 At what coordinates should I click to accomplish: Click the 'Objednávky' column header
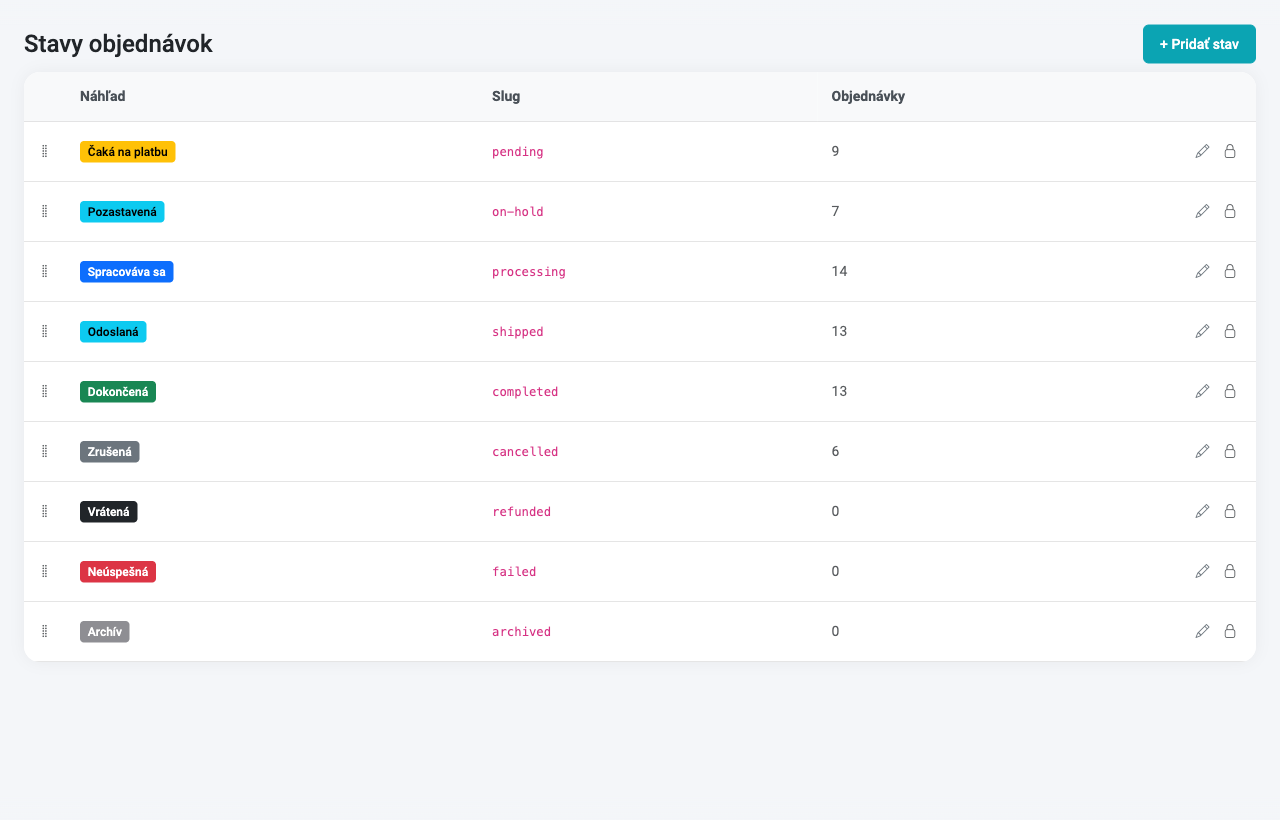tap(868, 96)
